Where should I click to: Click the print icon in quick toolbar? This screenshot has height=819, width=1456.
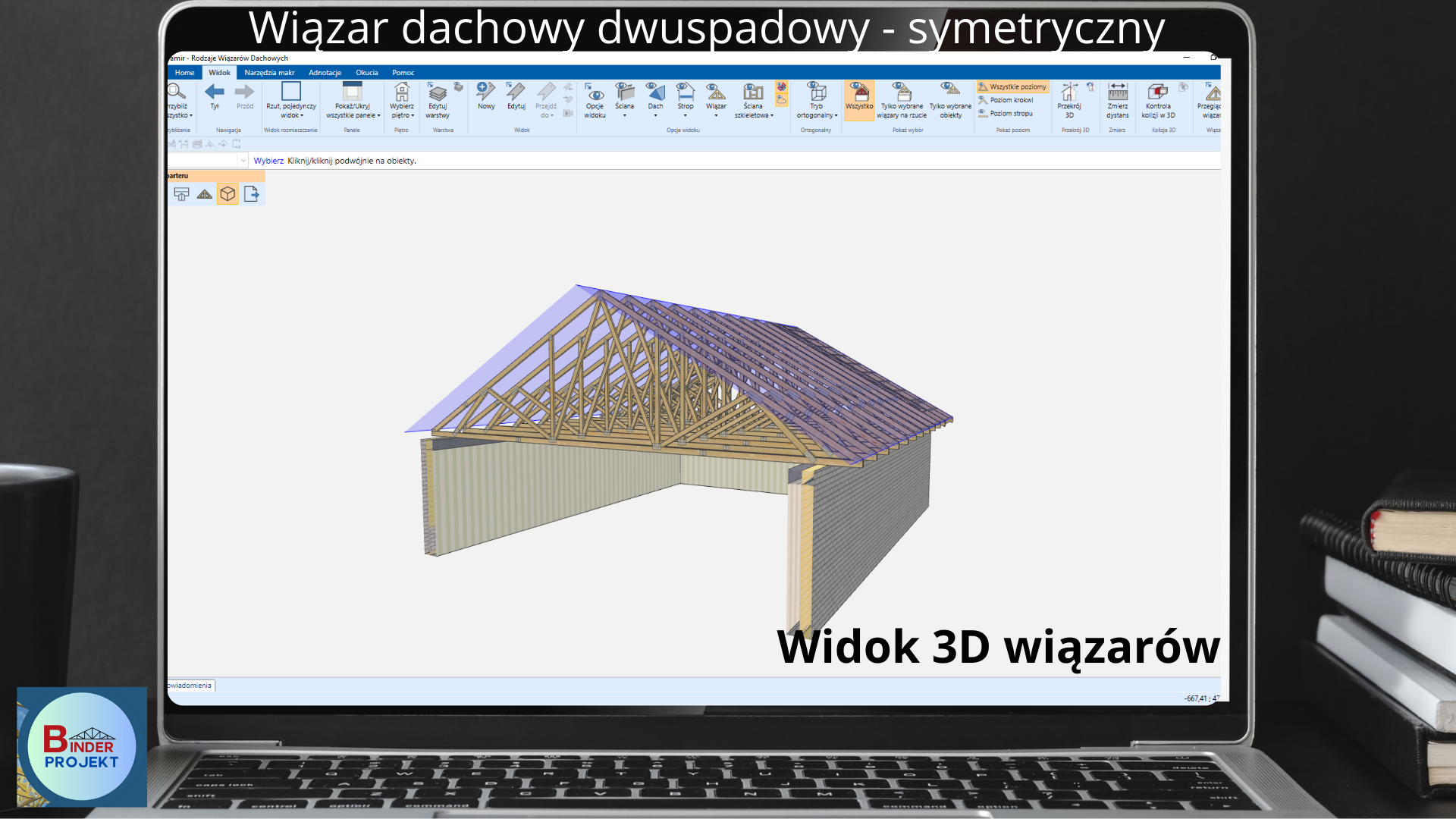pyautogui.click(x=197, y=143)
